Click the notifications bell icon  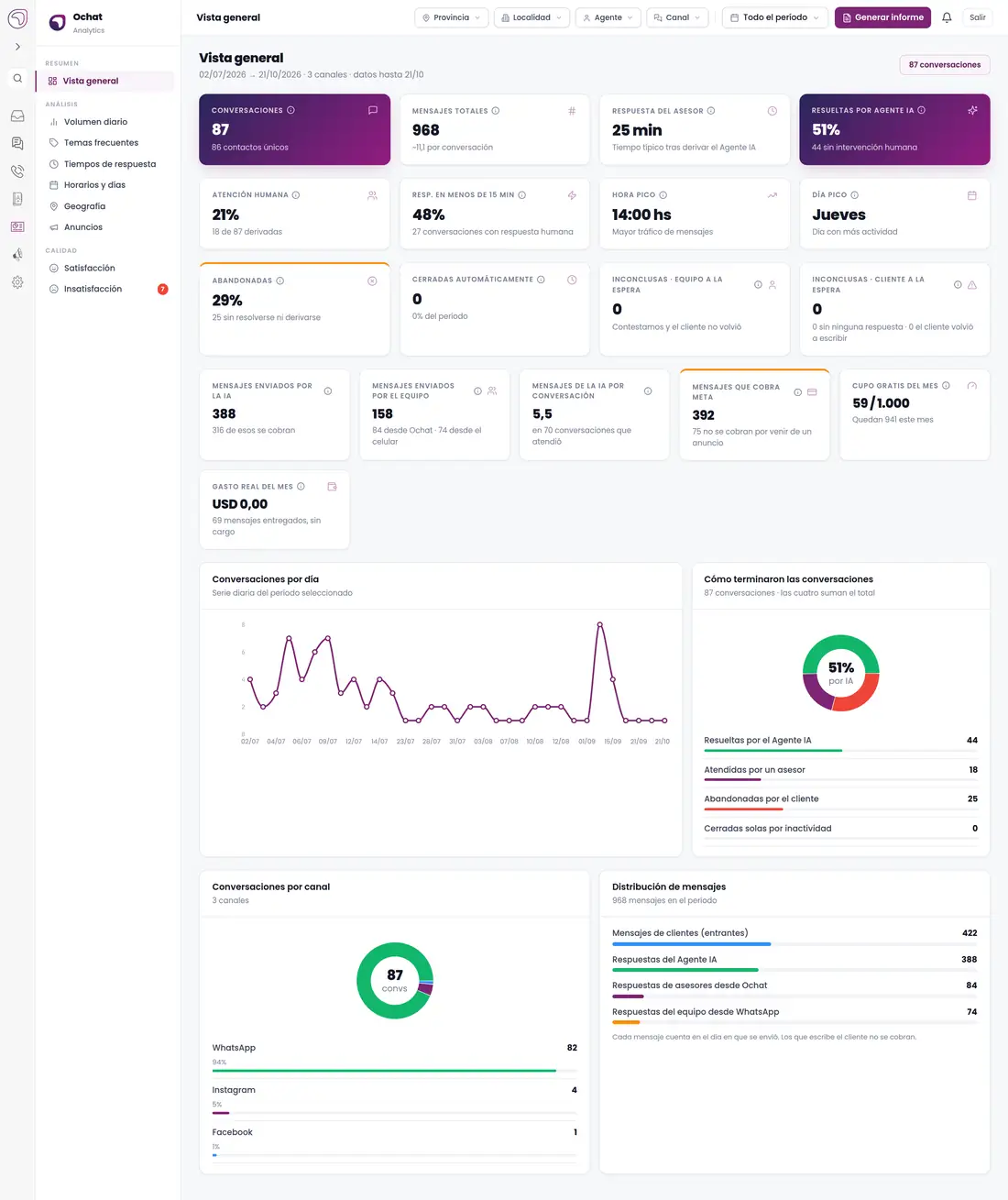(947, 17)
